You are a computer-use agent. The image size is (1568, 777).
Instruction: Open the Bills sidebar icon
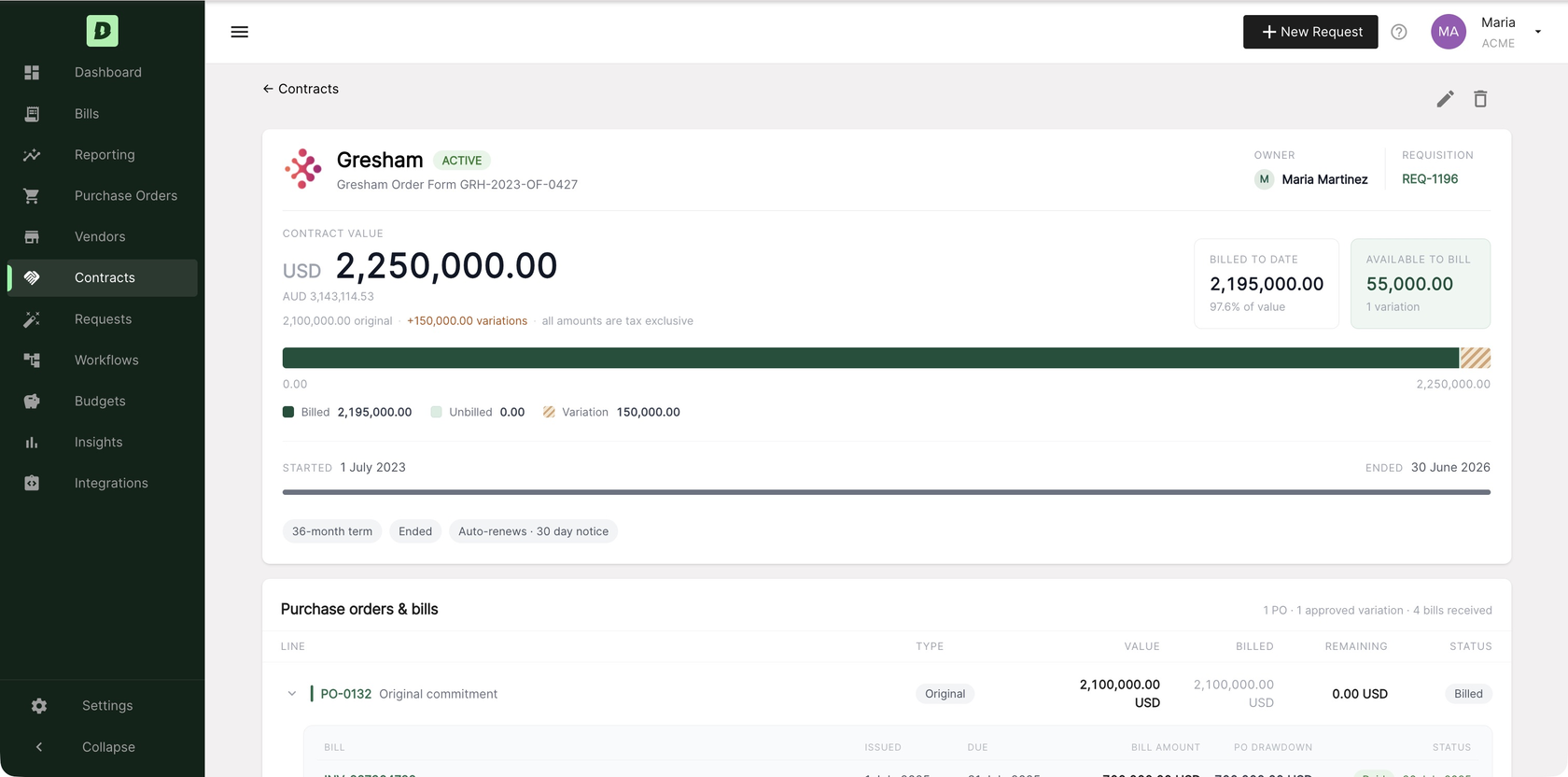[x=32, y=113]
